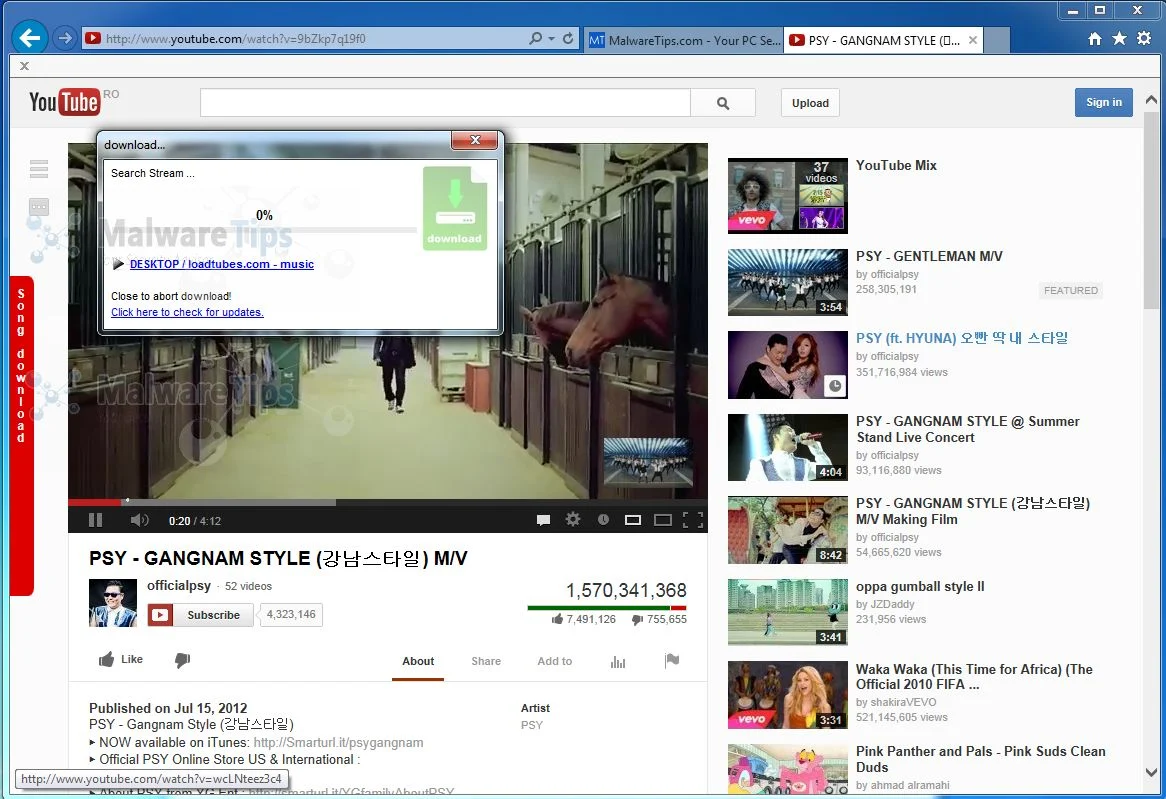Seek on the video progress bar
The height and width of the screenshot is (799, 1166).
[387, 501]
